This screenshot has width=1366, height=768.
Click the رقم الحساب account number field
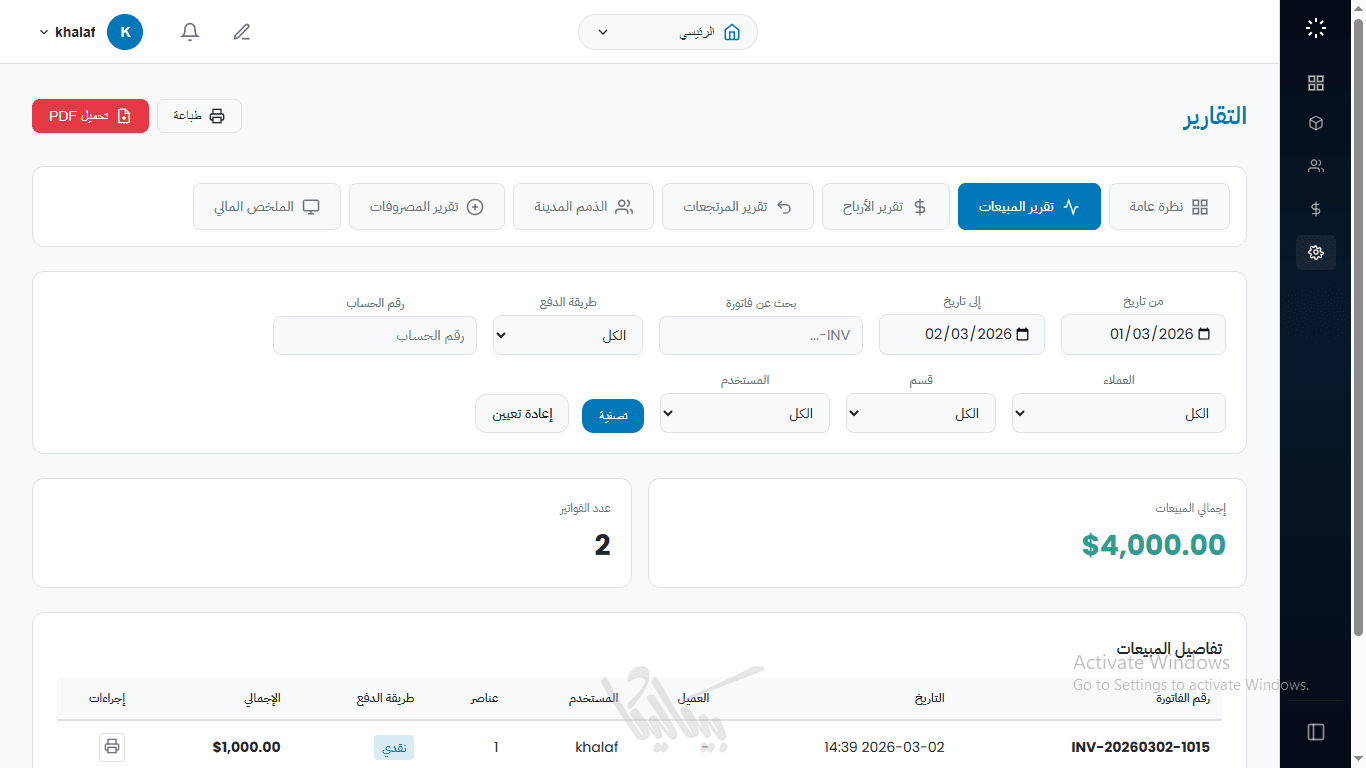[375, 336]
